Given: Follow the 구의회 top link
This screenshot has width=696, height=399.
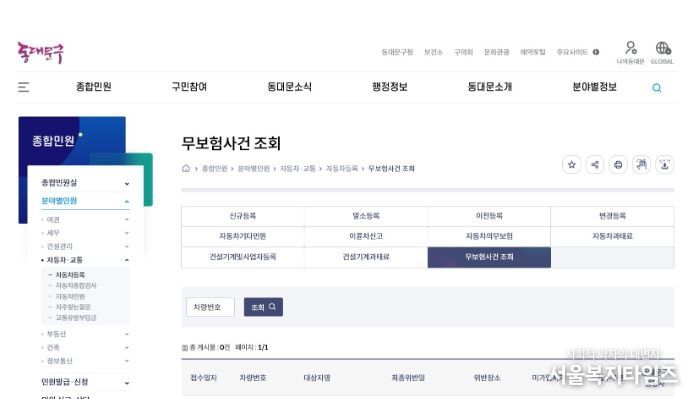Looking at the screenshot, I should click(x=463, y=52).
